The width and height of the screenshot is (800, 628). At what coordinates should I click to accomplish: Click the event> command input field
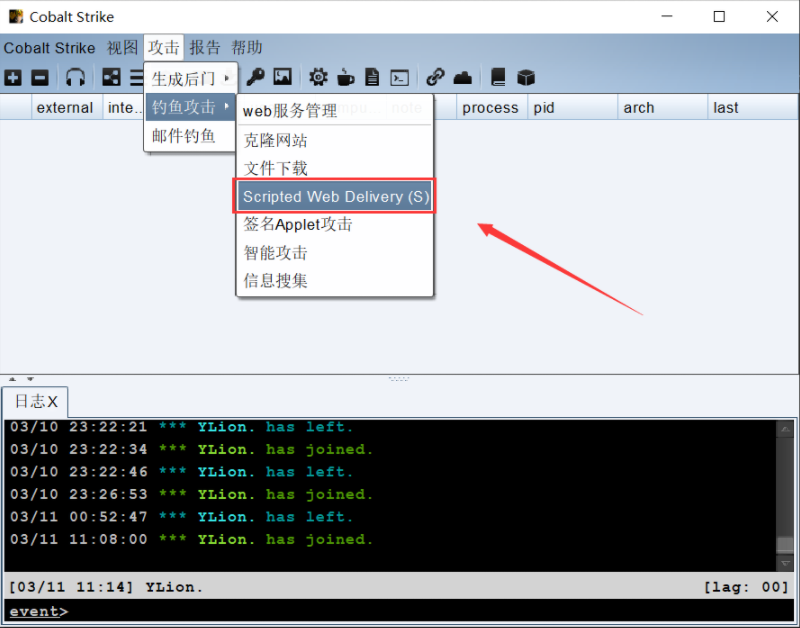(399, 611)
